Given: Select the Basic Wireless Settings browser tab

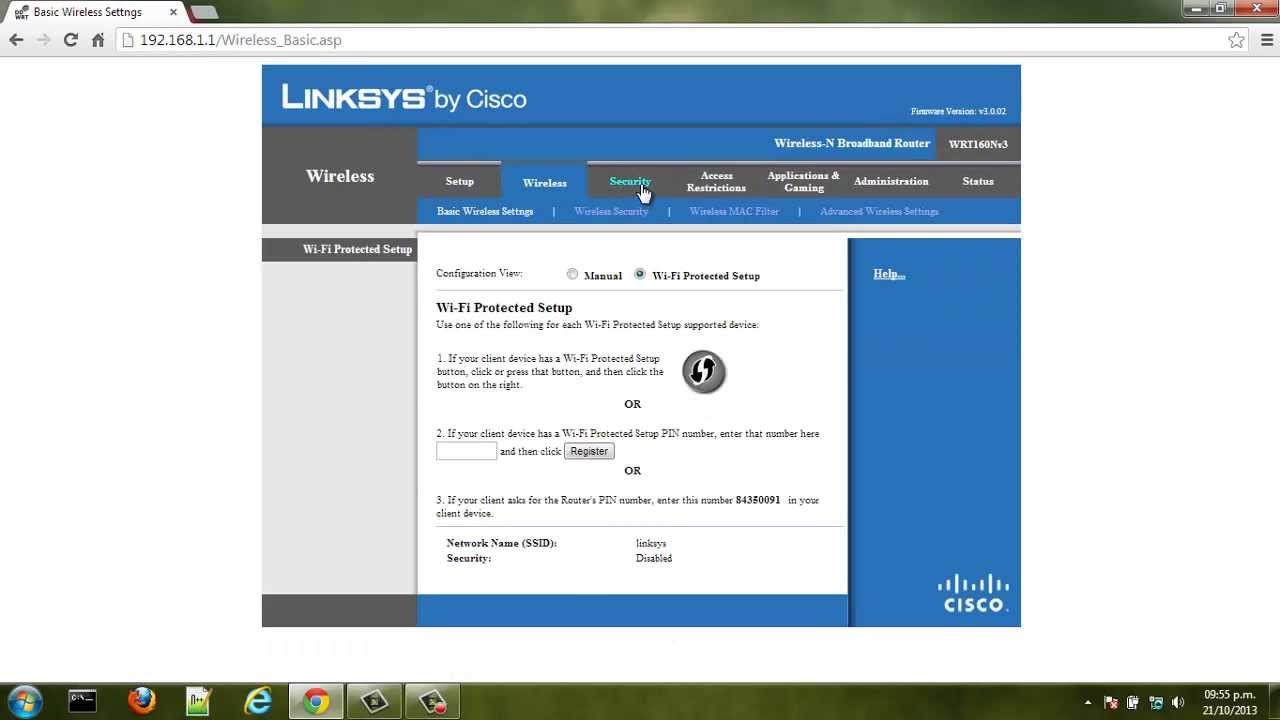Looking at the screenshot, I should (95, 12).
